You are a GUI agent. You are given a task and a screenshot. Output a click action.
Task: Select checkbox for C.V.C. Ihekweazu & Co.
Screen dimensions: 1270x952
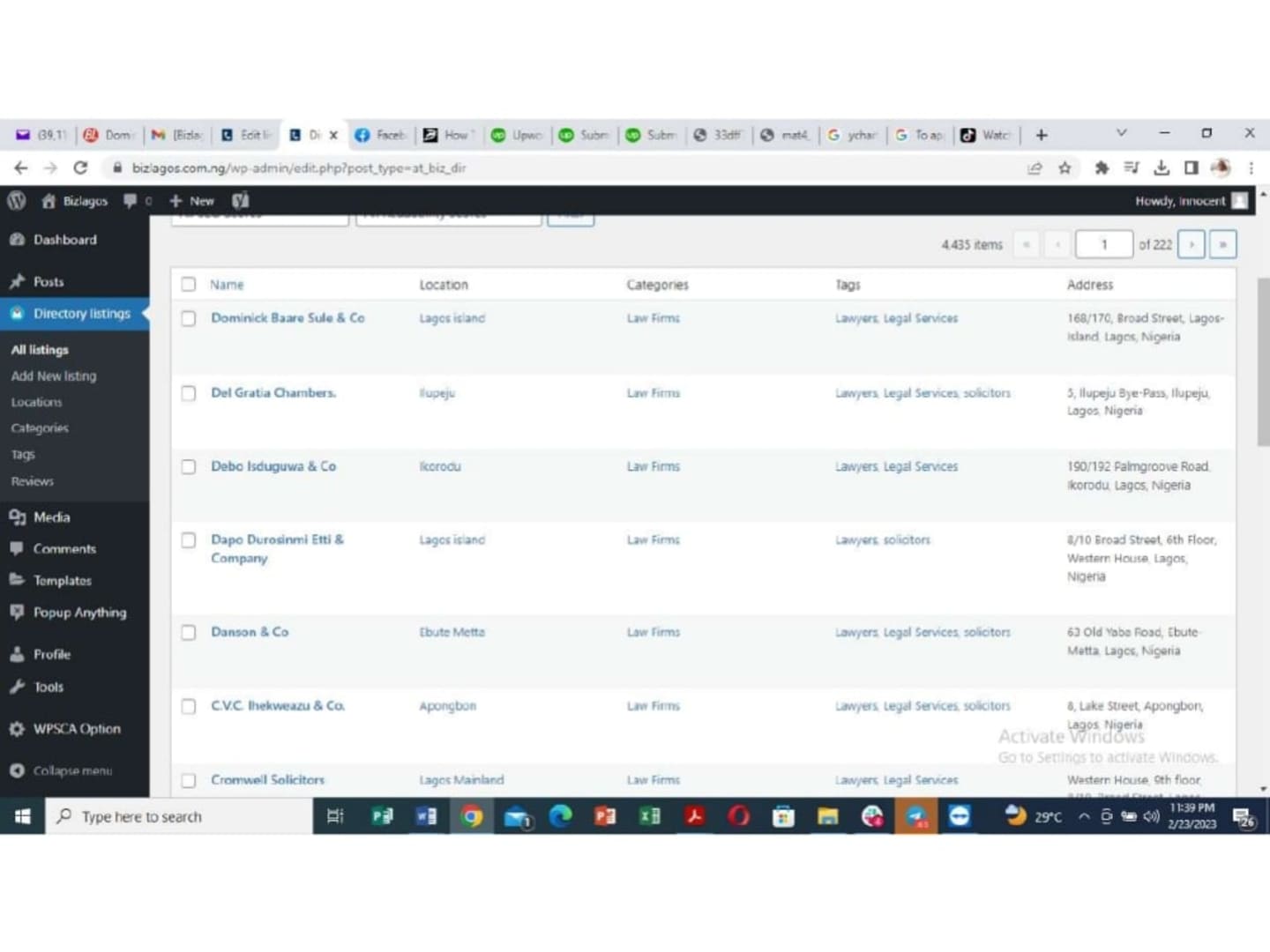188,706
